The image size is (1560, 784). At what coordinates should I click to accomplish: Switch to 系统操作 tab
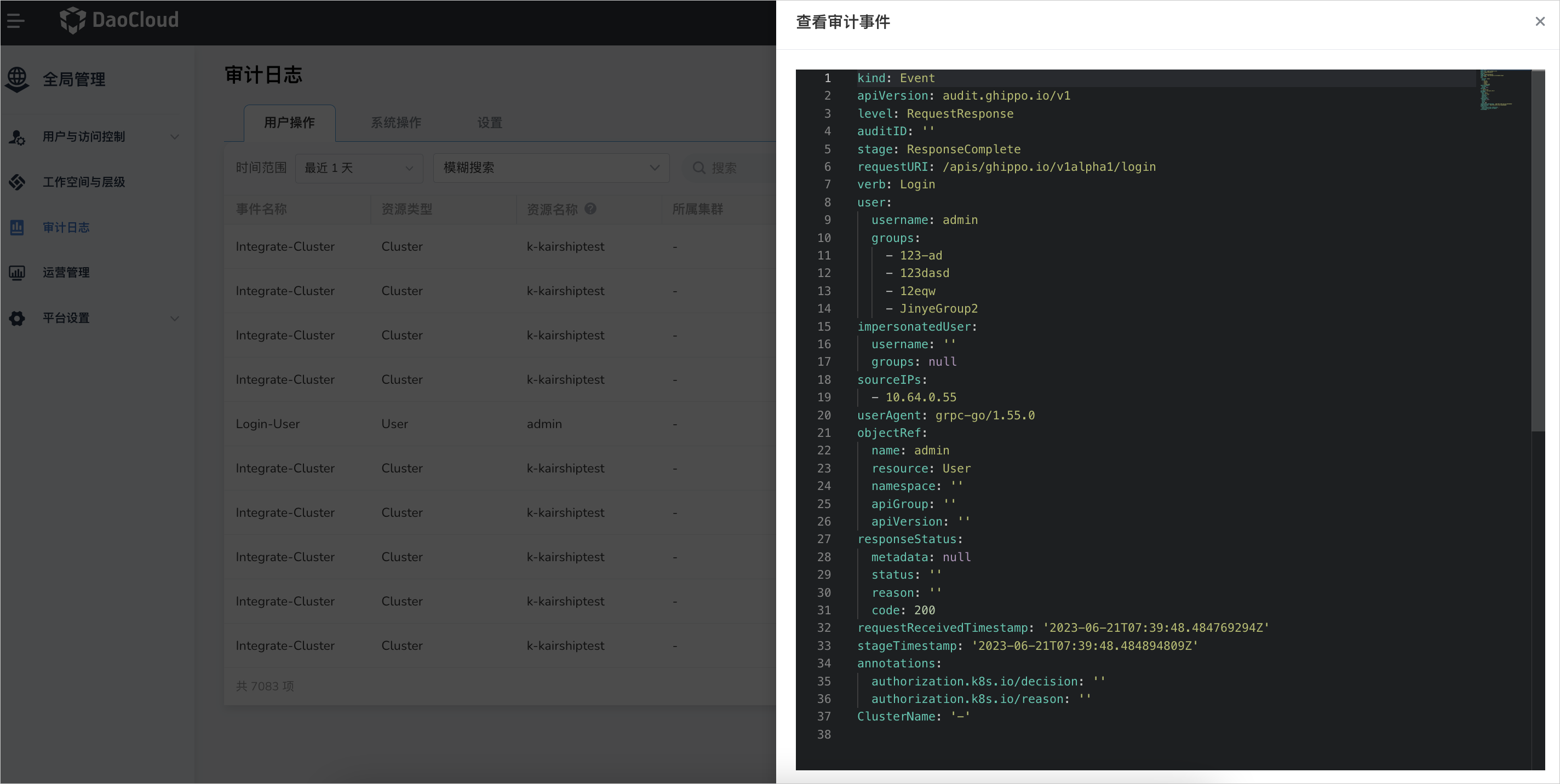point(396,123)
